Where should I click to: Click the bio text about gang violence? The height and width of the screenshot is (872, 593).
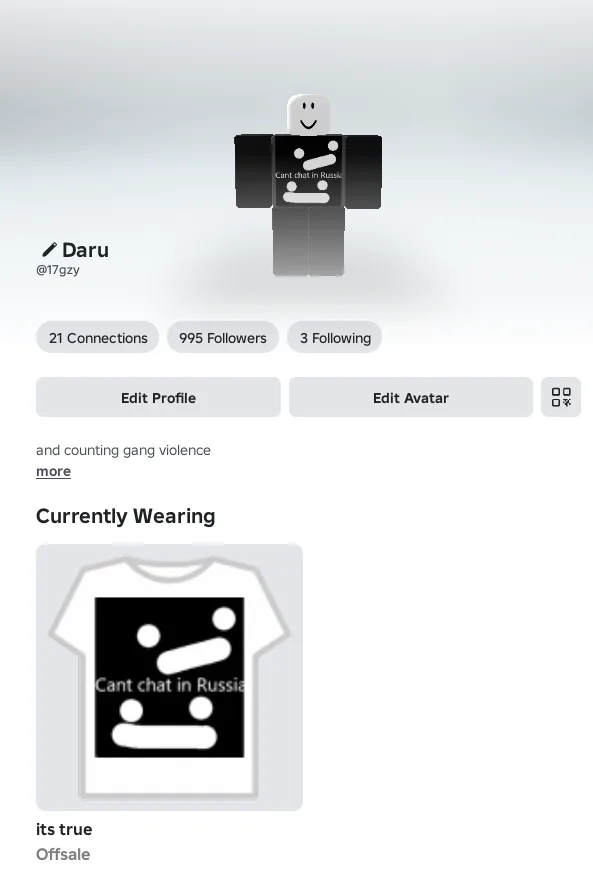coord(123,450)
